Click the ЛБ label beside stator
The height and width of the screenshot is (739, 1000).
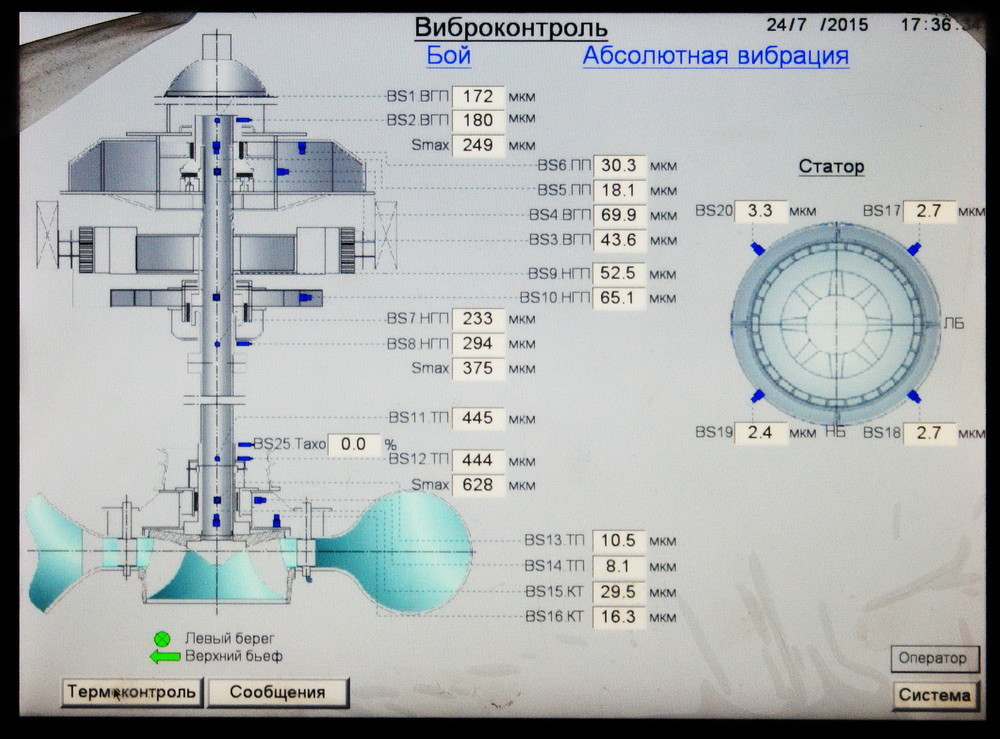pyautogui.click(x=954, y=324)
